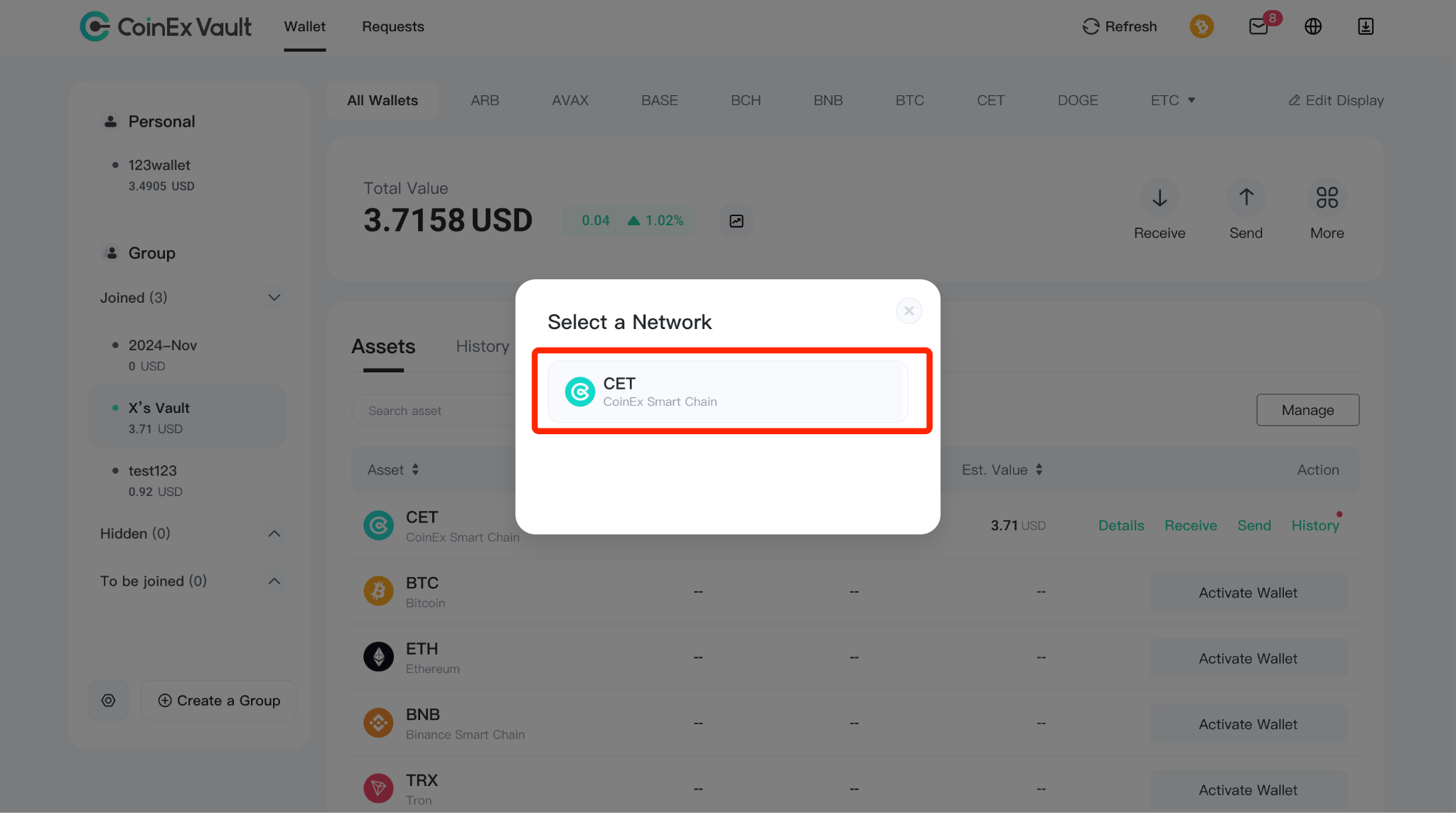Click the Receive arrow icon
This screenshot has height=813, width=1456.
pos(1160,197)
